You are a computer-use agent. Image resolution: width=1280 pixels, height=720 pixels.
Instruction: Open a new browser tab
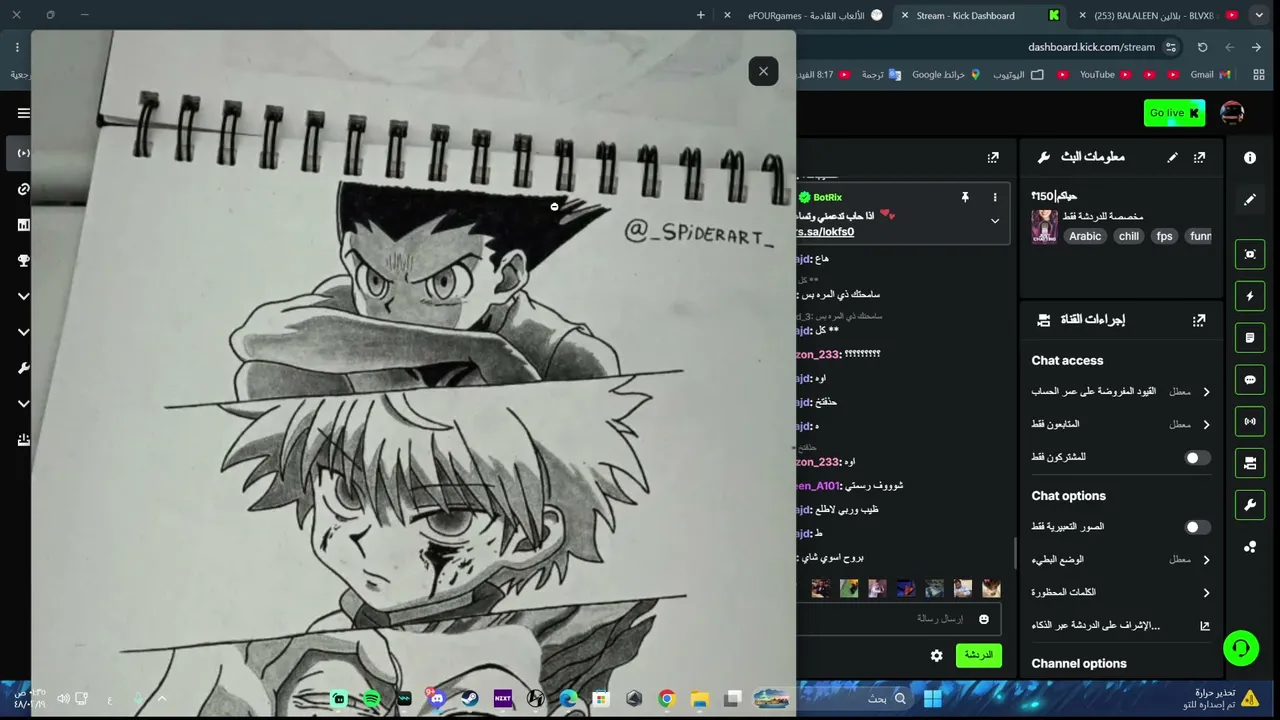point(700,15)
